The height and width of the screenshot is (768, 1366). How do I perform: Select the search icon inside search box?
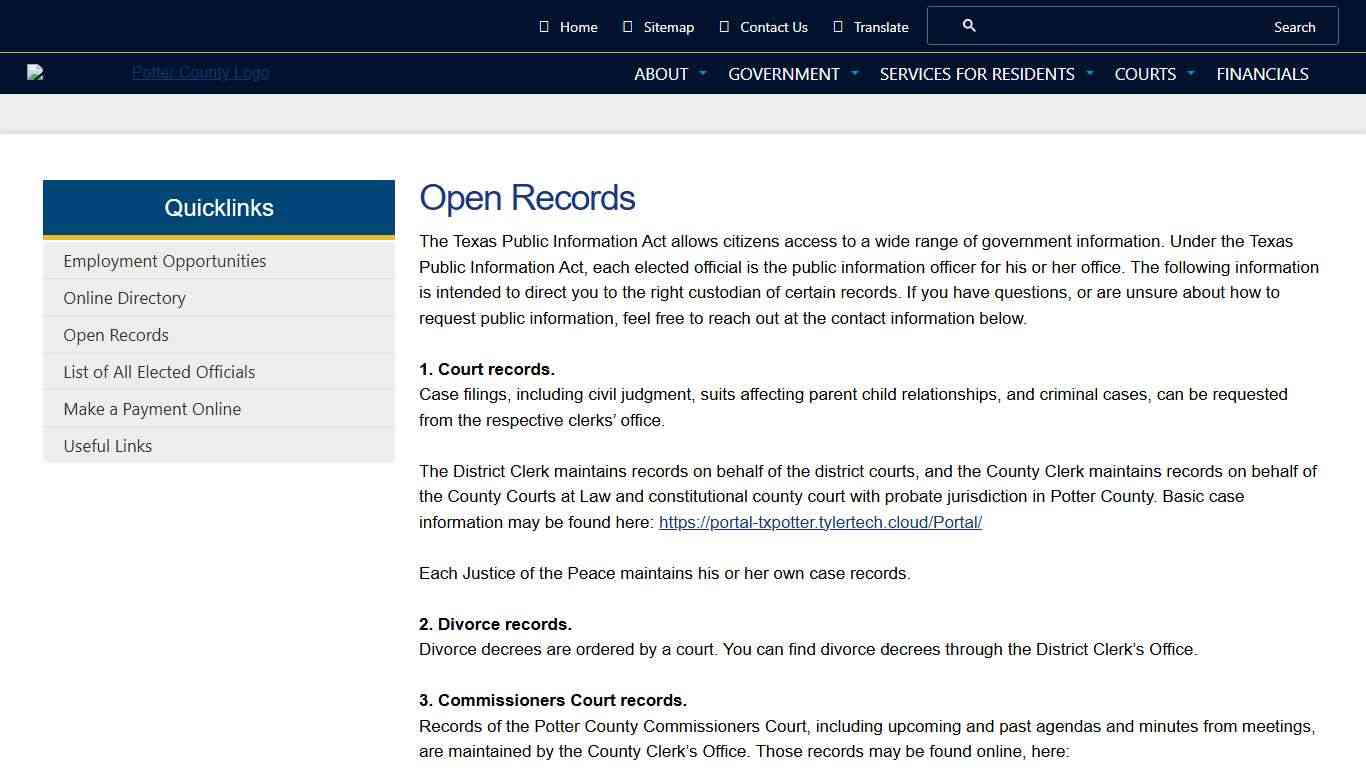click(968, 25)
